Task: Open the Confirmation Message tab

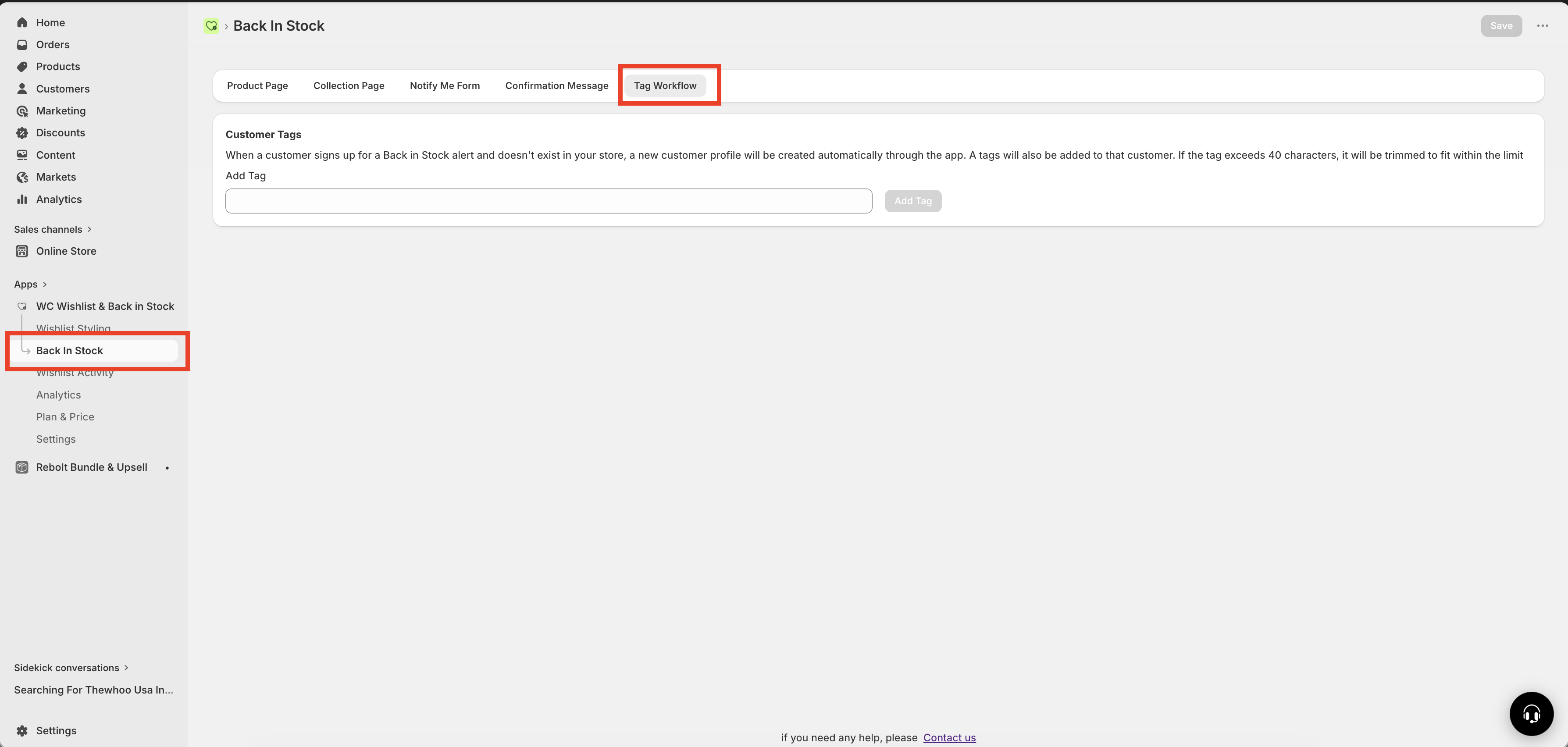Action: tap(557, 86)
